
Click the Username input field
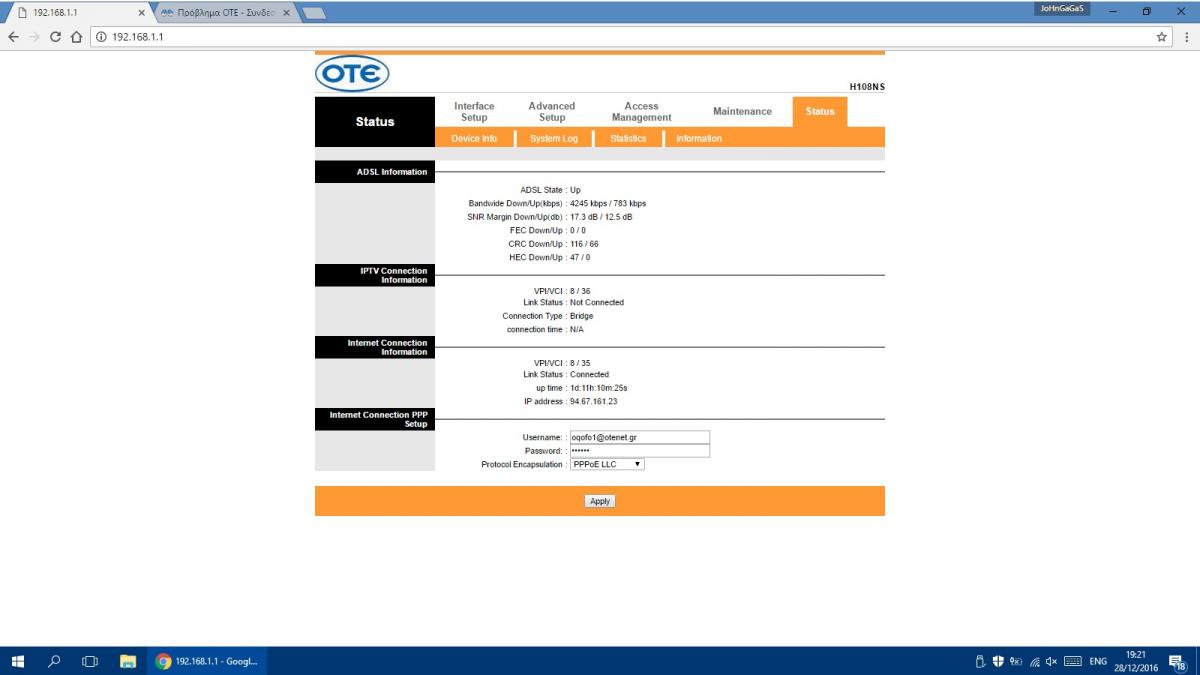coord(639,437)
